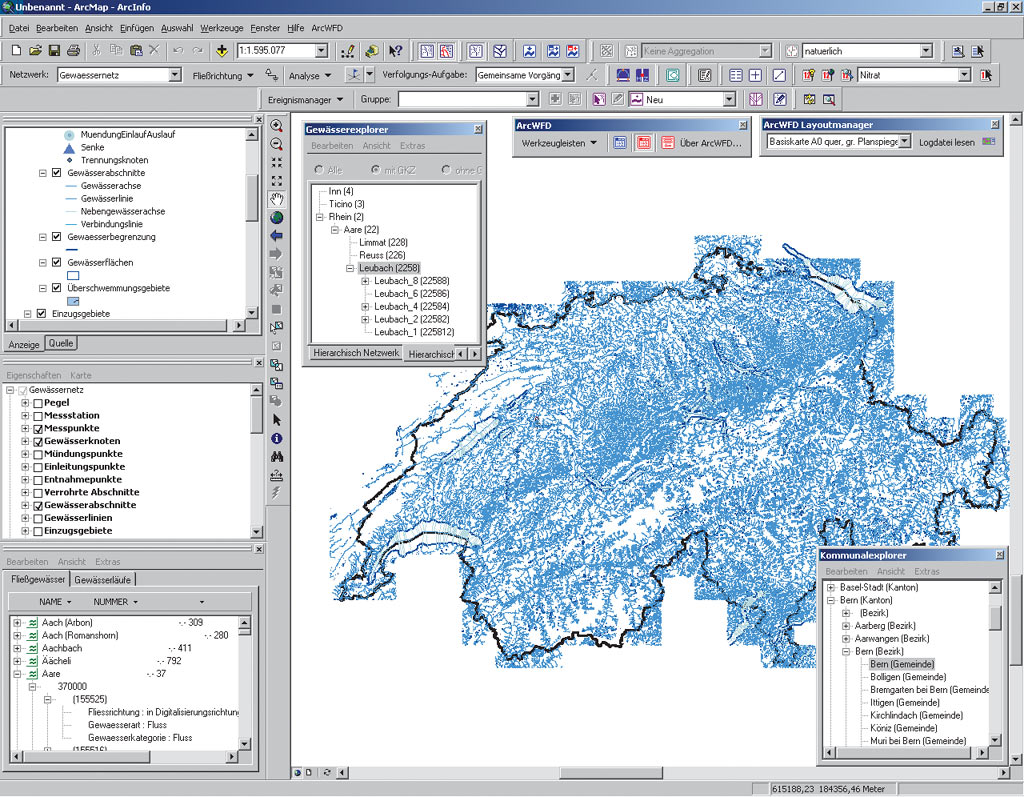Image resolution: width=1024 pixels, height=797 pixels.
Task: Select the Zoom In tool
Action: (277, 125)
